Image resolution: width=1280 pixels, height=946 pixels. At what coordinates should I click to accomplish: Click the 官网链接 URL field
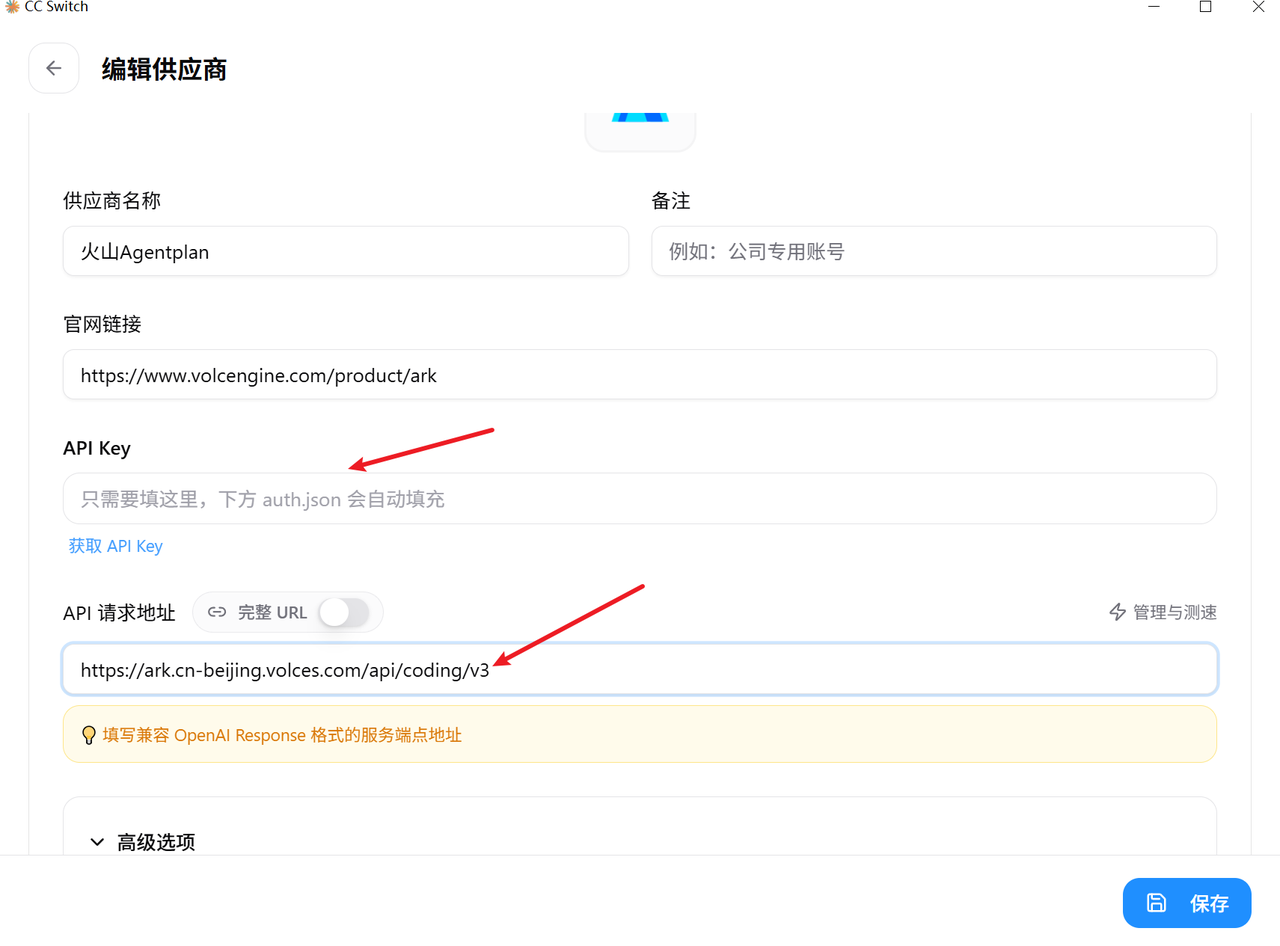pyautogui.click(x=640, y=375)
